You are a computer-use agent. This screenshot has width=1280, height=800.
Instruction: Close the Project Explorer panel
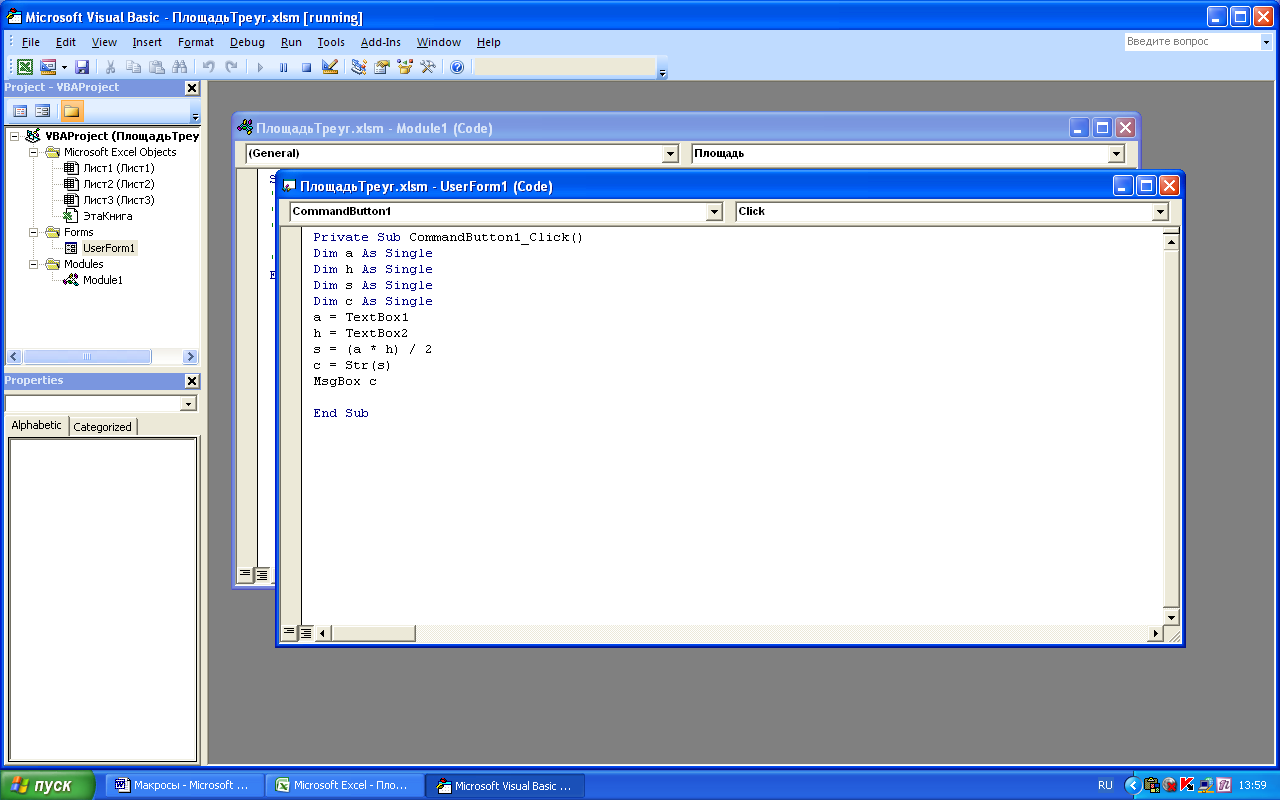point(192,88)
